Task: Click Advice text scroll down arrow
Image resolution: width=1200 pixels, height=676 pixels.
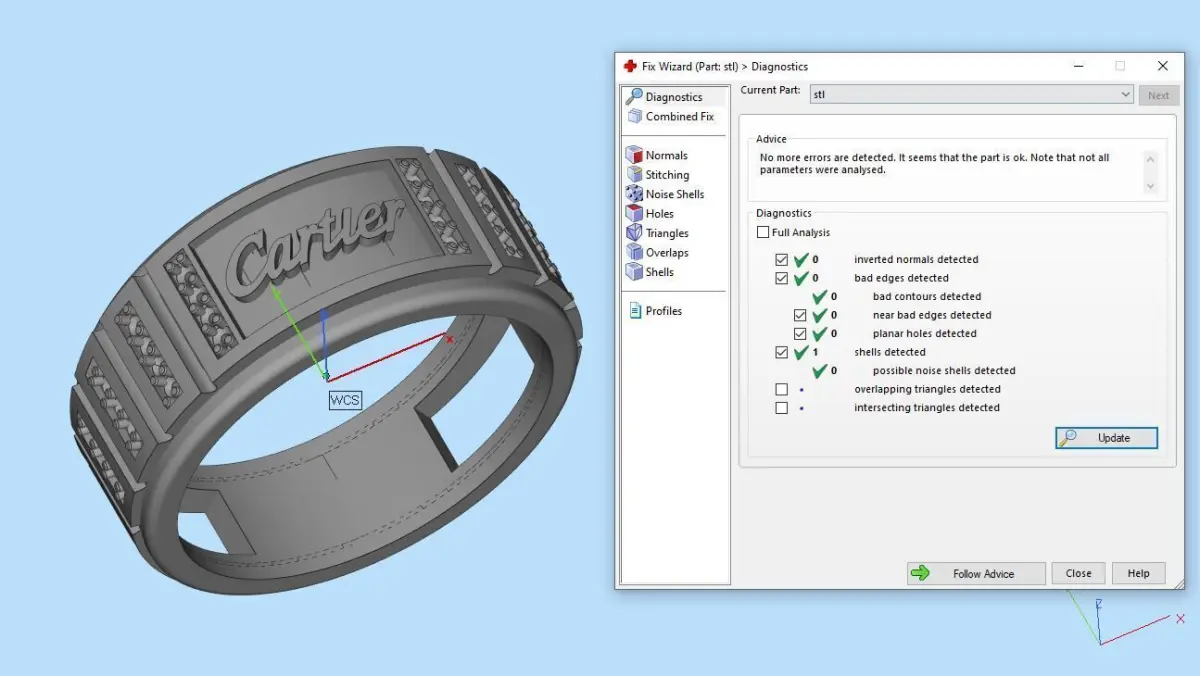Action: point(1150,186)
